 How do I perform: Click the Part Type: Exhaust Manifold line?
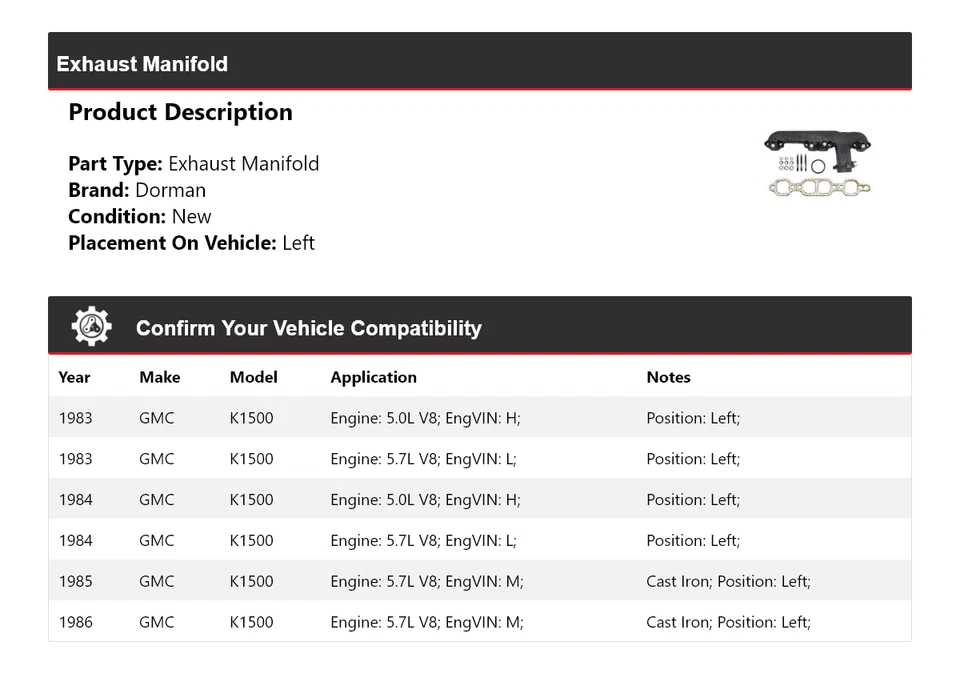[194, 164]
